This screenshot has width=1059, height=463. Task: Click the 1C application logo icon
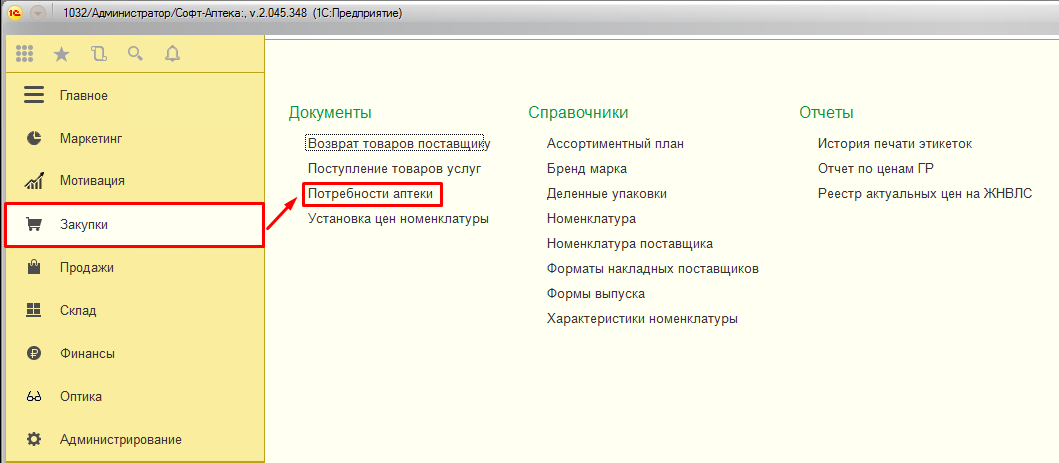[14, 13]
